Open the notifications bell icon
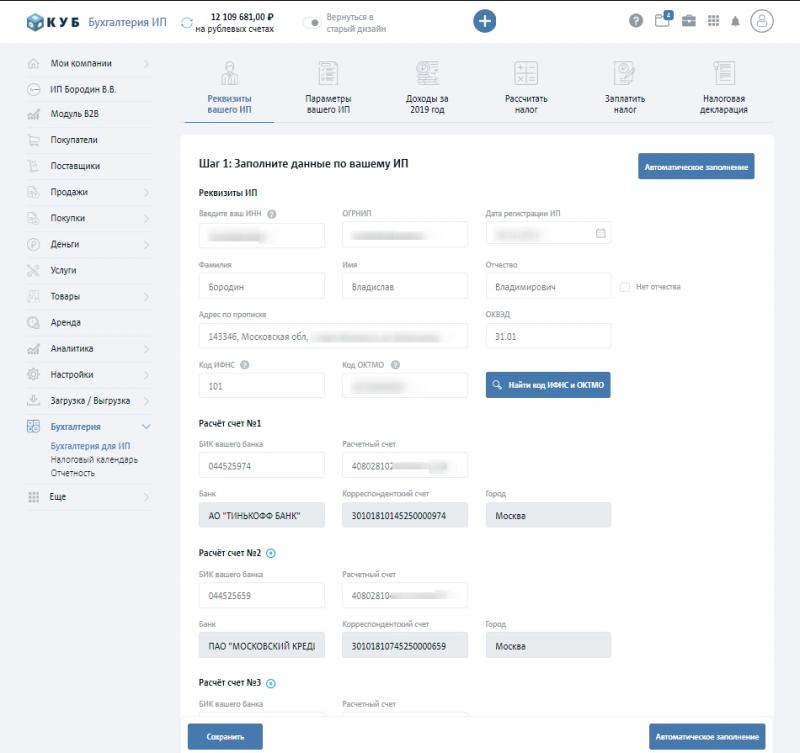This screenshot has height=753, width=800. [735, 21]
